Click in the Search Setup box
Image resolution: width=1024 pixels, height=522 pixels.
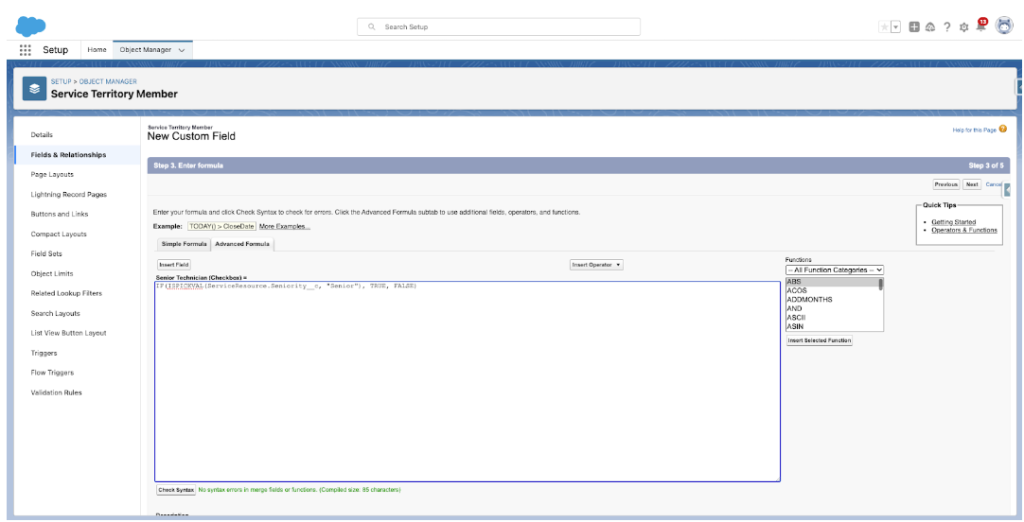498,27
